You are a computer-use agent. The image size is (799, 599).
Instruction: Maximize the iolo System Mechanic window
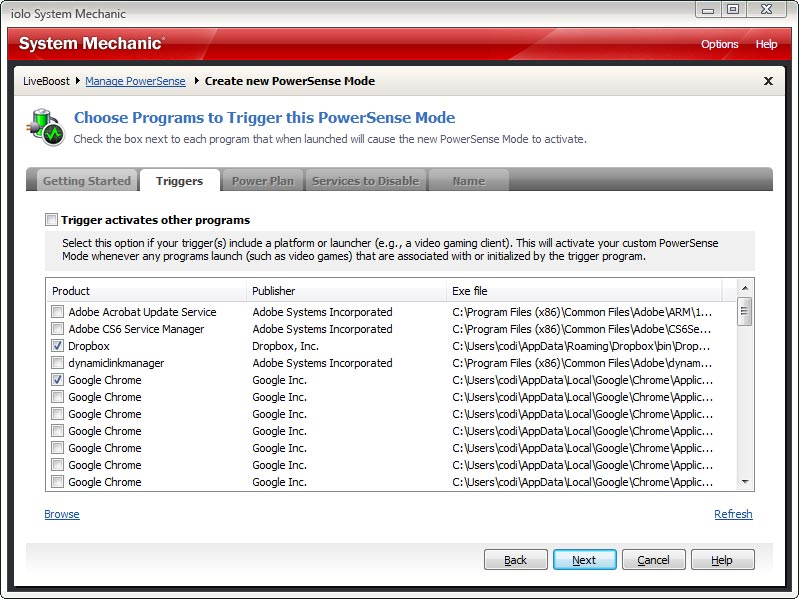(733, 9)
